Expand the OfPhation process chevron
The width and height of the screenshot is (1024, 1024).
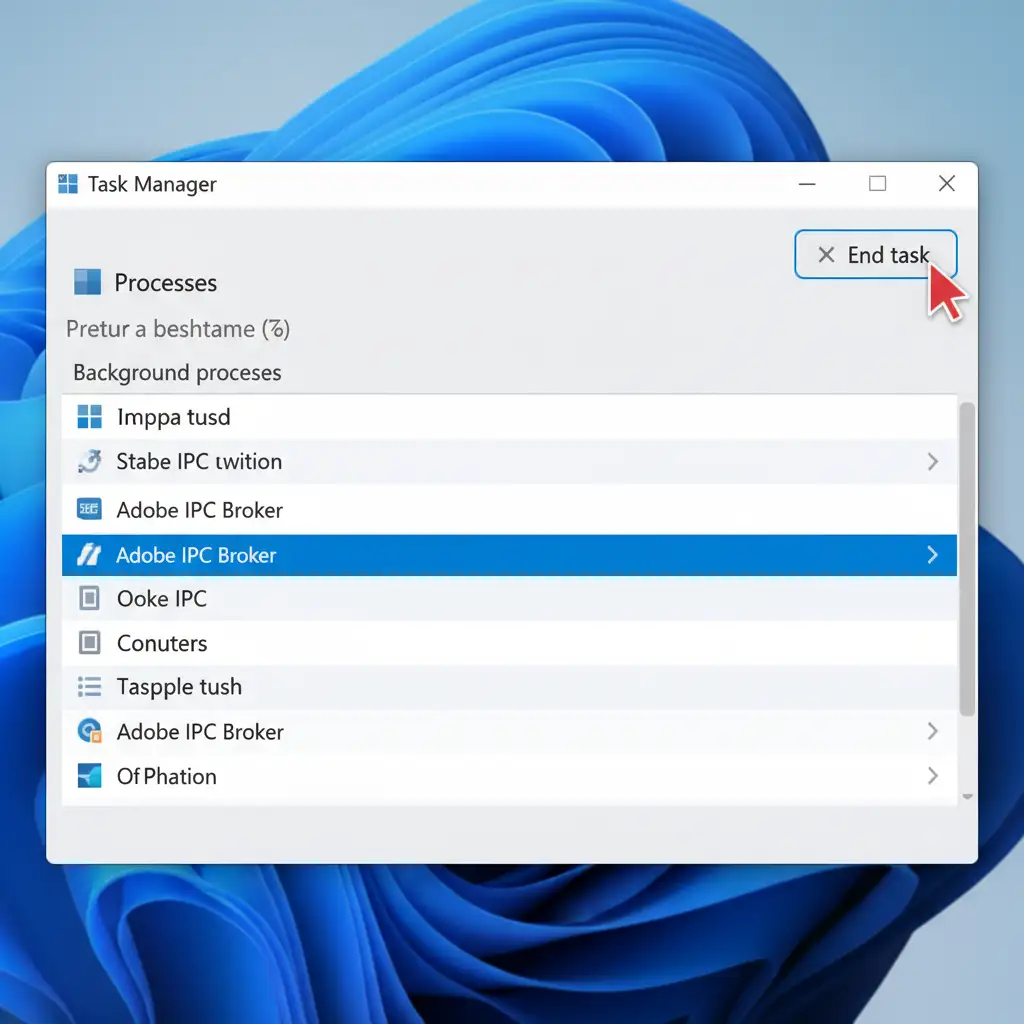pos(932,776)
